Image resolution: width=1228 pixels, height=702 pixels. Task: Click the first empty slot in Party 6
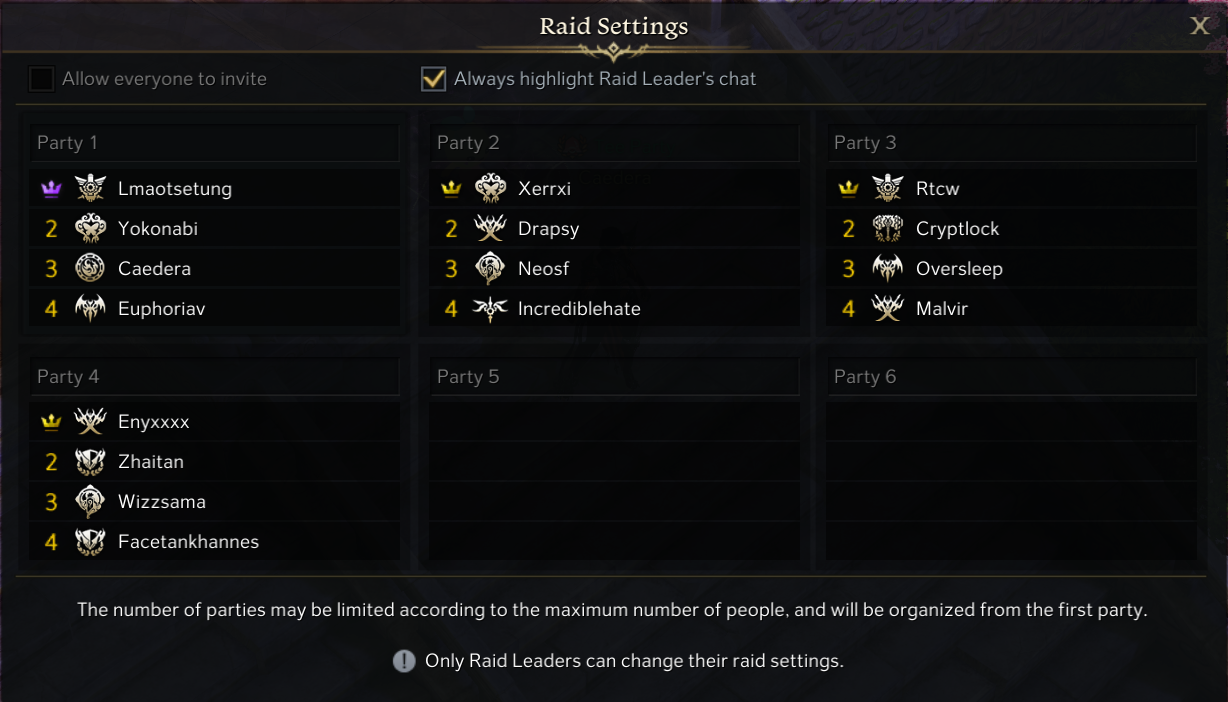tap(1011, 422)
